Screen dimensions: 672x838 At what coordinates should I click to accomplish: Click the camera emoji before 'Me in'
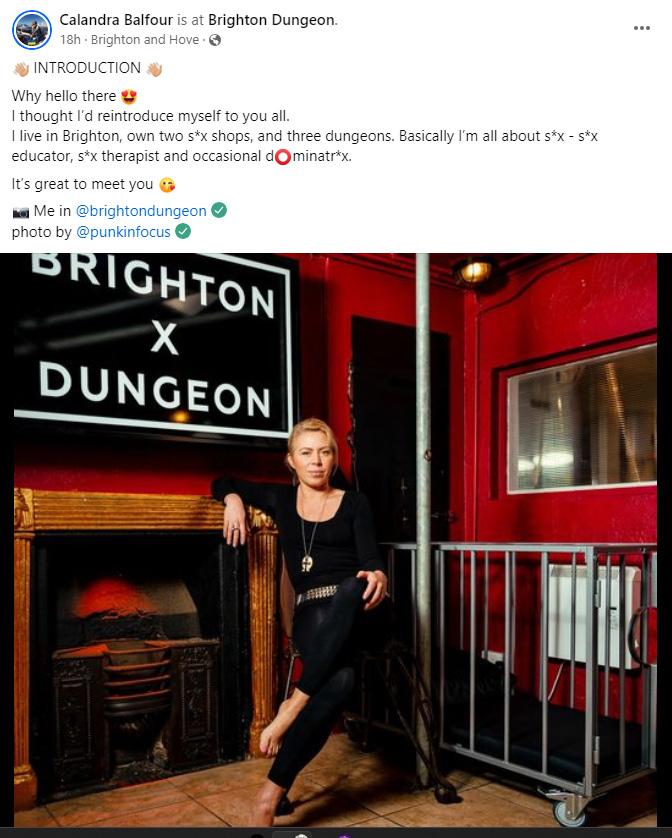[x=21, y=212]
